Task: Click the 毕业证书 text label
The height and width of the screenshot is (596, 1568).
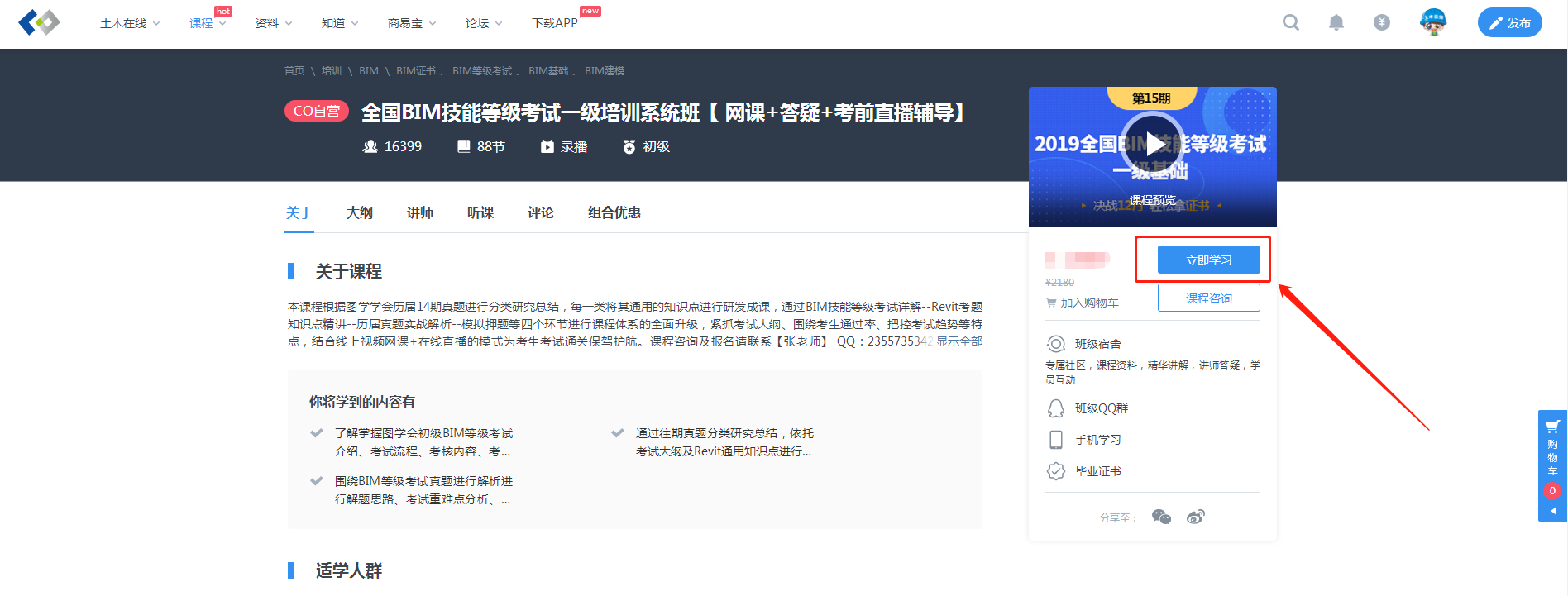Action: [1098, 471]
